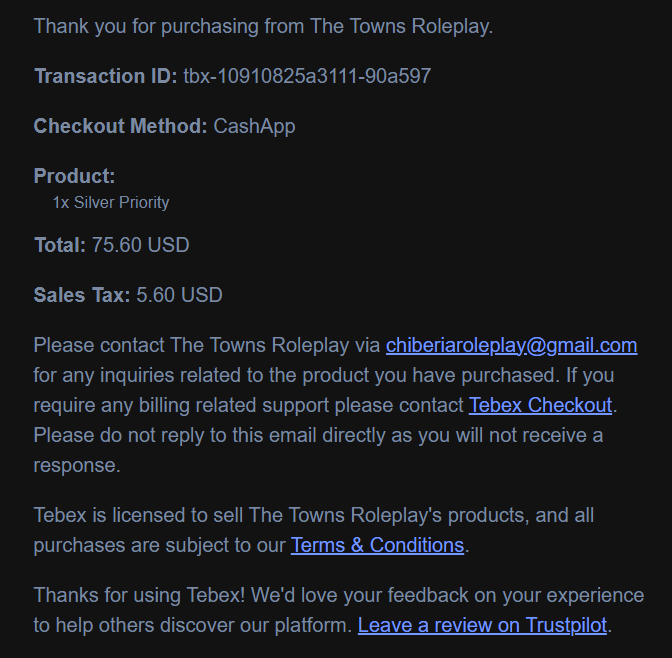Click the transaction ID tbx-10910825a3111-90a597
This screenshot has height=658, width=672.
(x=307, y=76)
